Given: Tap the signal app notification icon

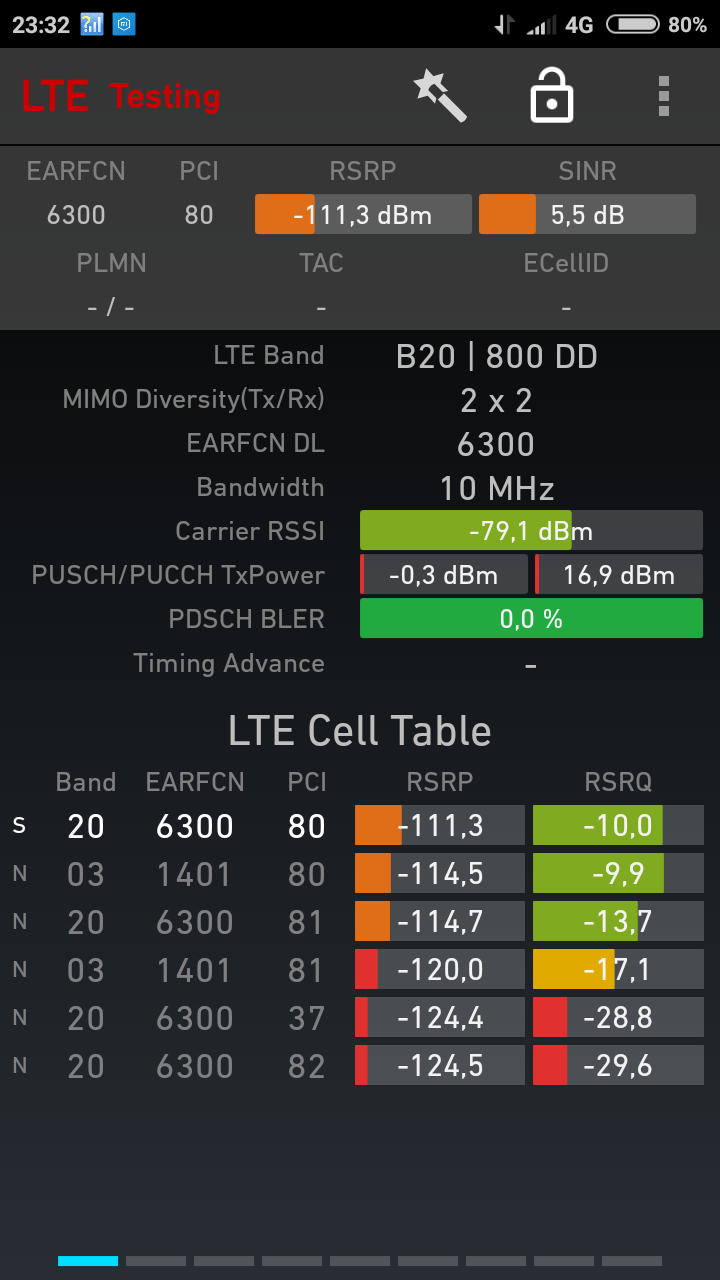Looking at the screenshot, I should 92,25.
